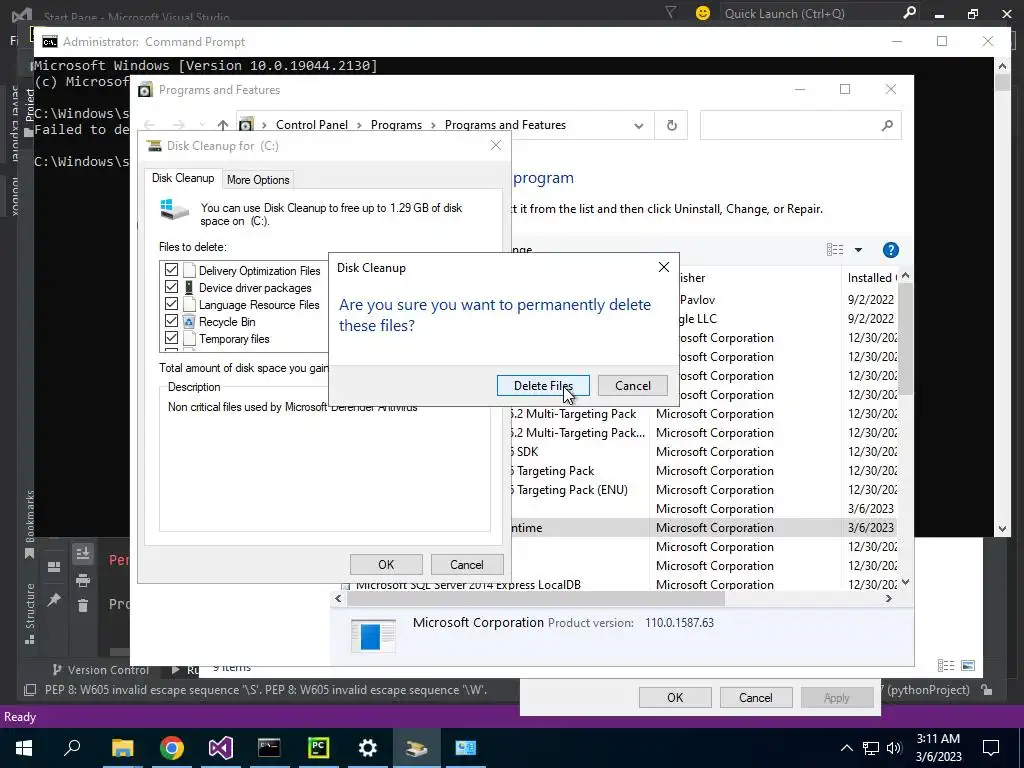Open Programs and Features help icon
The height and width of the screenshot is (768, 1024).
[890, 249]
